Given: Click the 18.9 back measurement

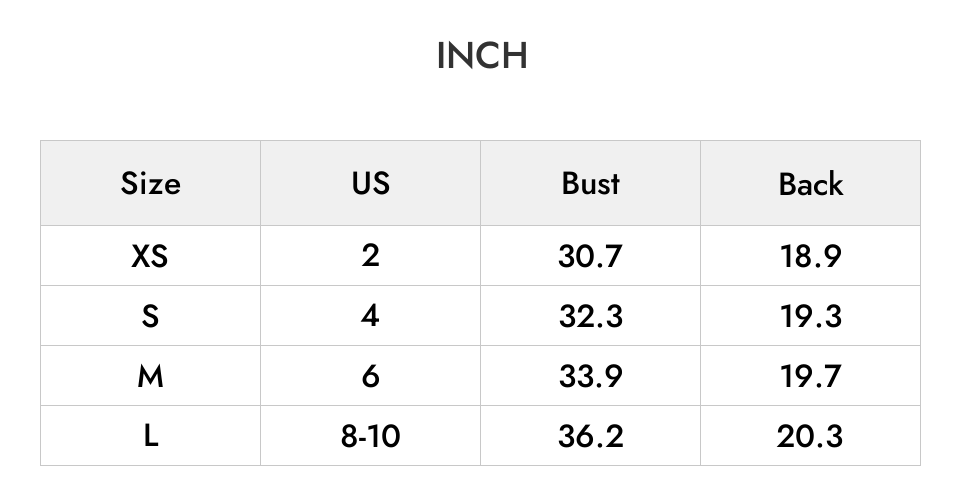Looking at the screenshot, I should 811,256.
